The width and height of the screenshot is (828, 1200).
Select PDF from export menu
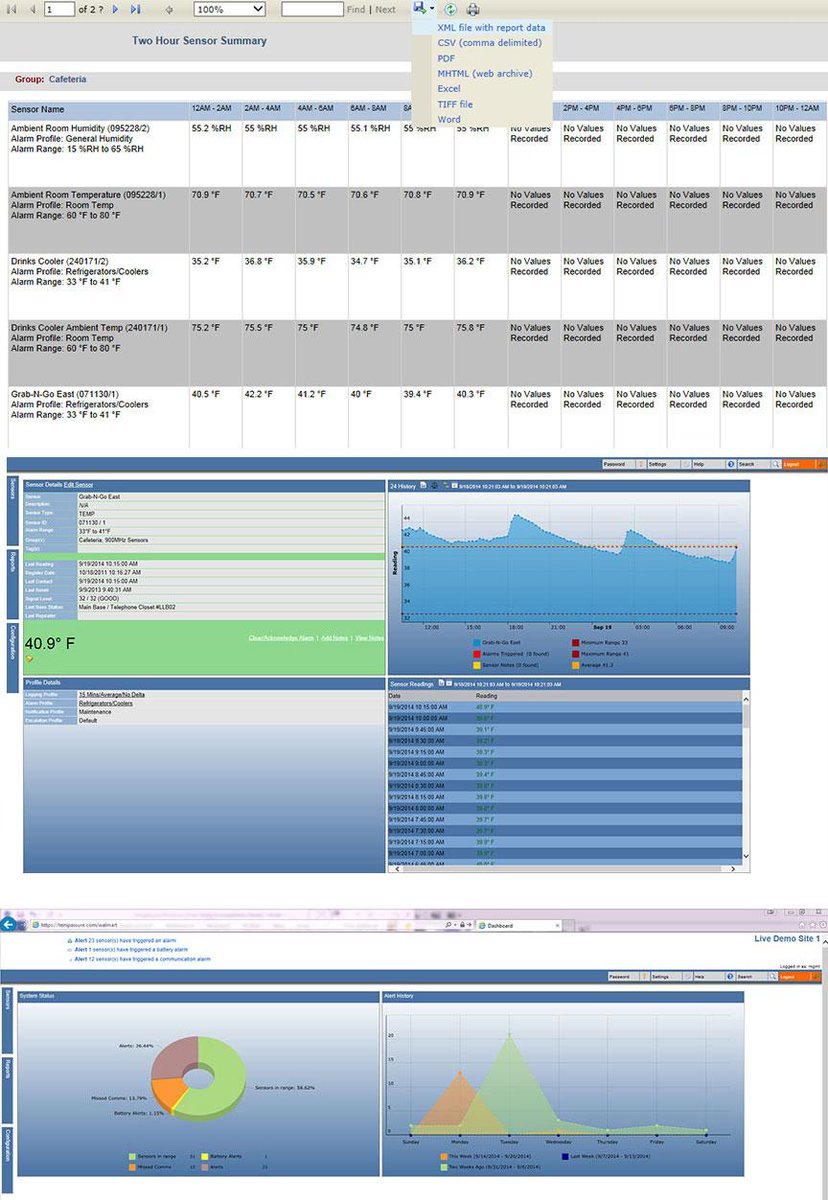click(446, 59)
